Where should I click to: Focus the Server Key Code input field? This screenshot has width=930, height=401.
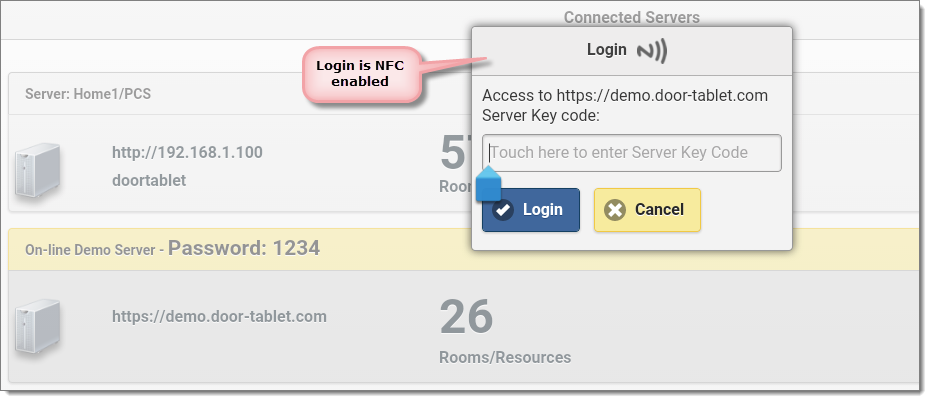click(x=632, y=153)
